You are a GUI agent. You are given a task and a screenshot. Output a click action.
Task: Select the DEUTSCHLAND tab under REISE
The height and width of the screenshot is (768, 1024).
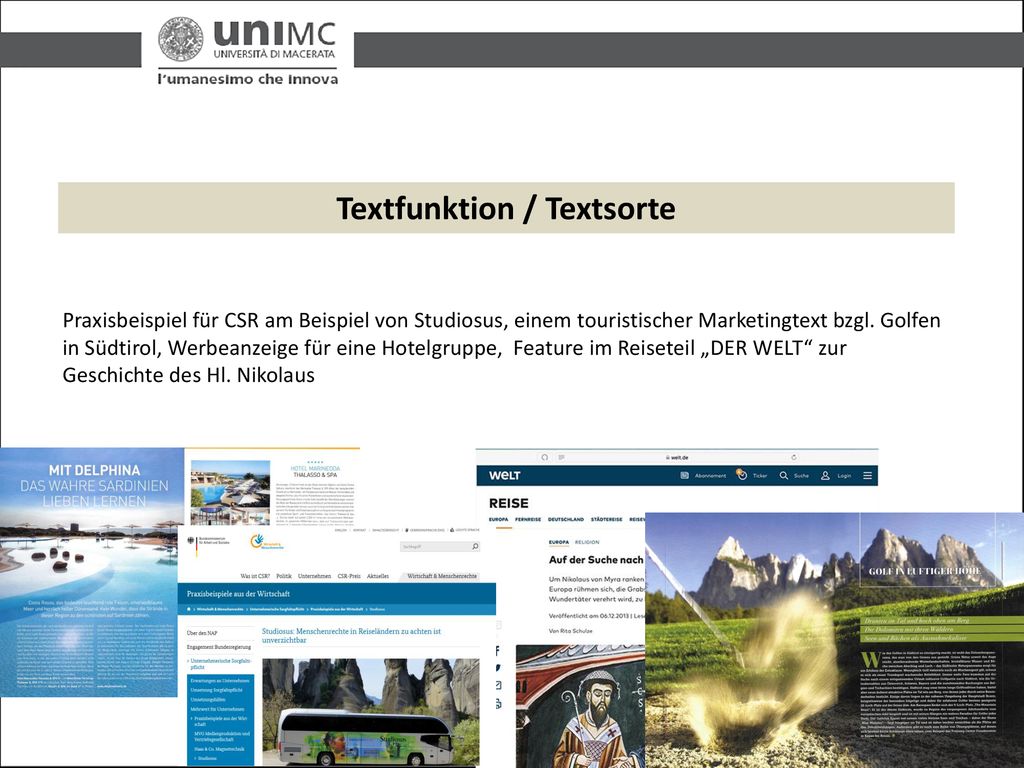point(566,519)
